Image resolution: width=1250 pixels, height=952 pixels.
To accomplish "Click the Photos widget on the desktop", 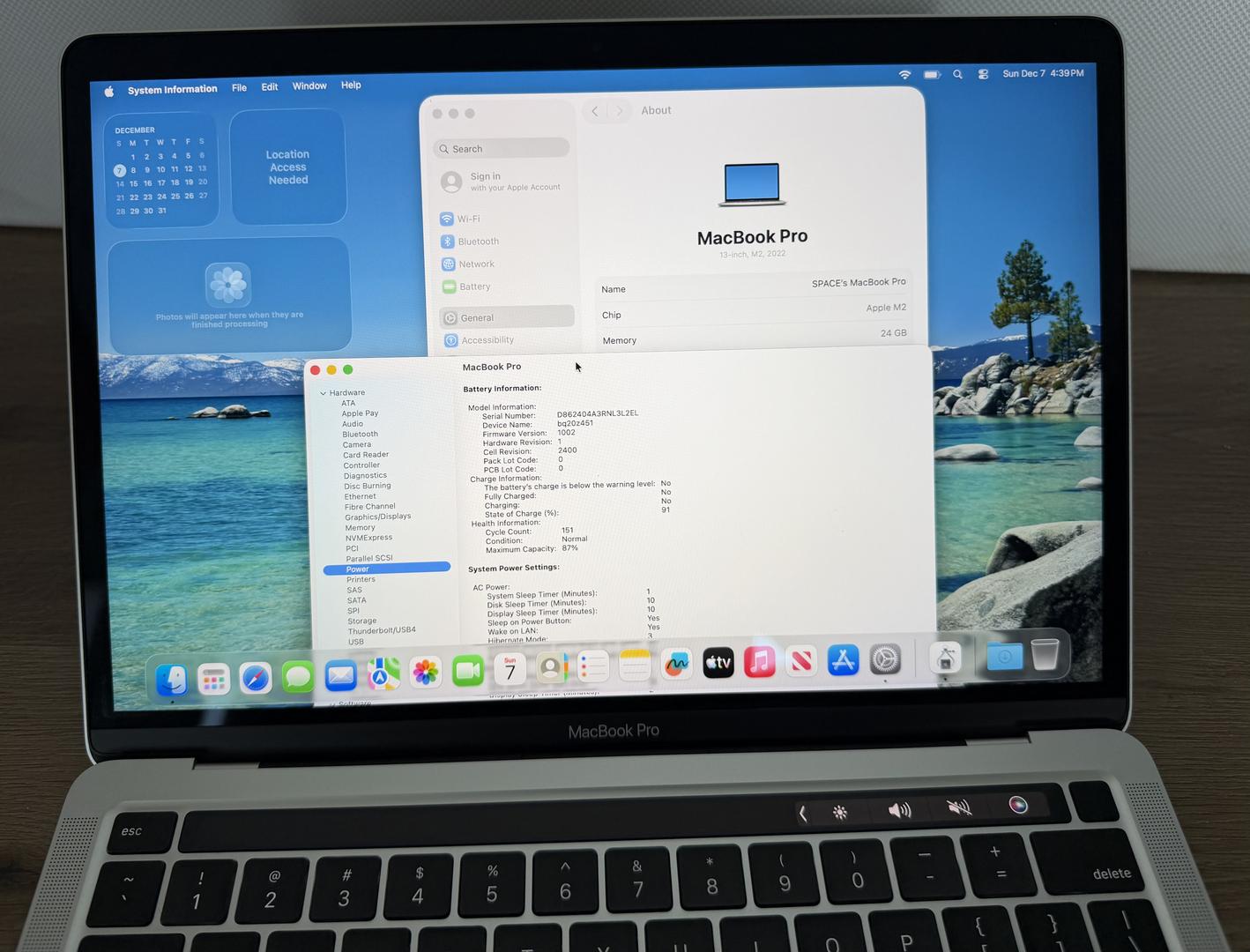I will click(x=229, y=295).
